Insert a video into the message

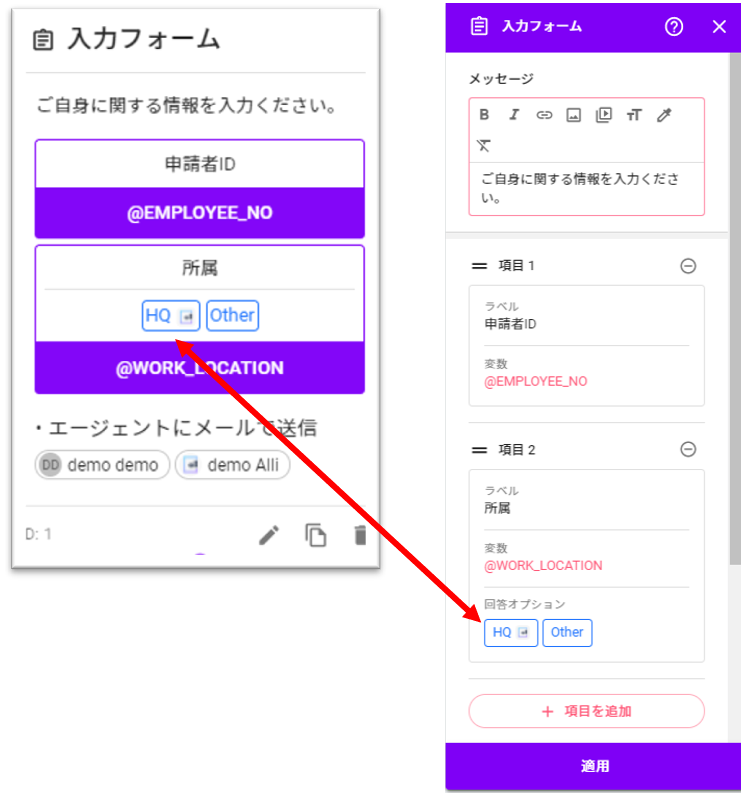point(603,115)
